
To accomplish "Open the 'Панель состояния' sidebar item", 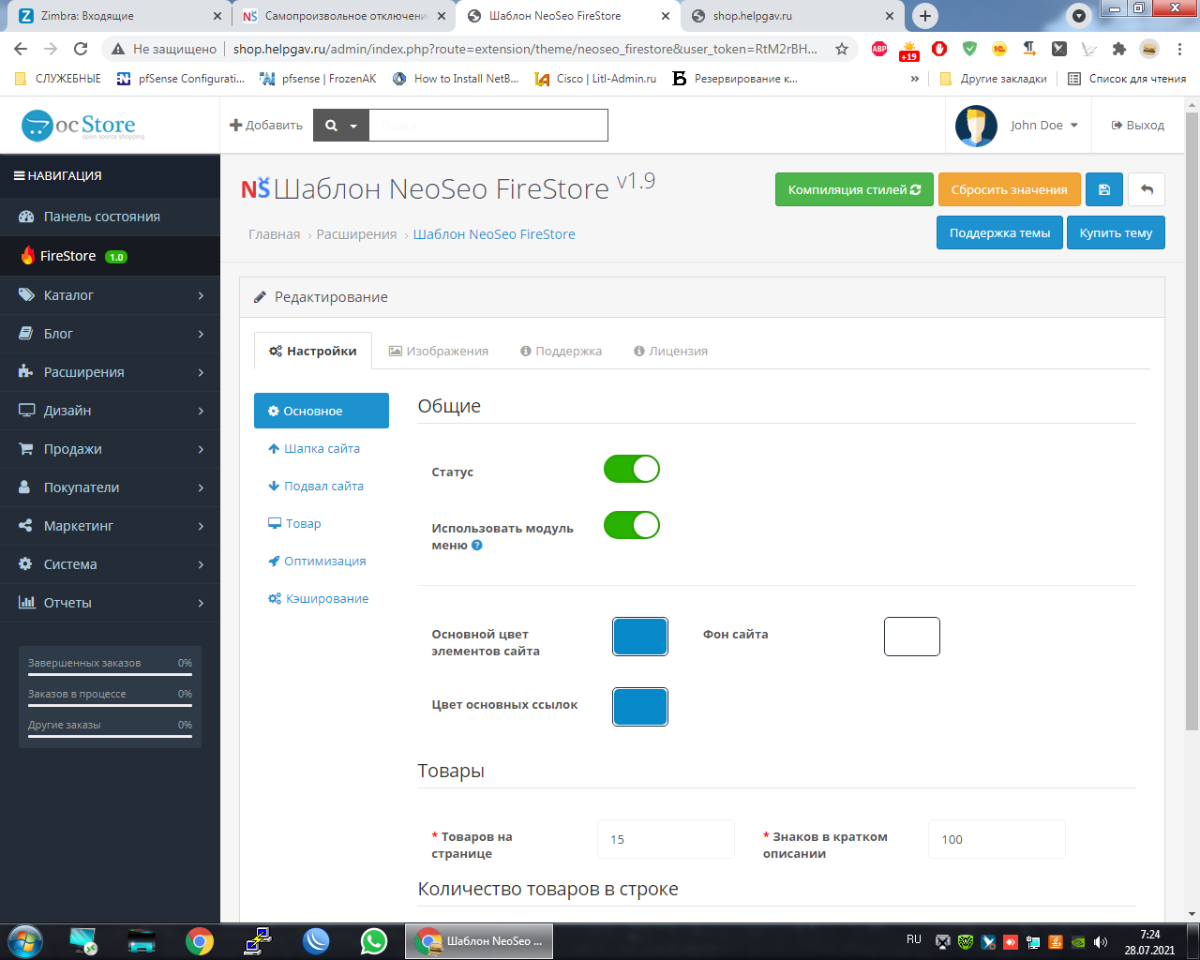I will (110, 217).
